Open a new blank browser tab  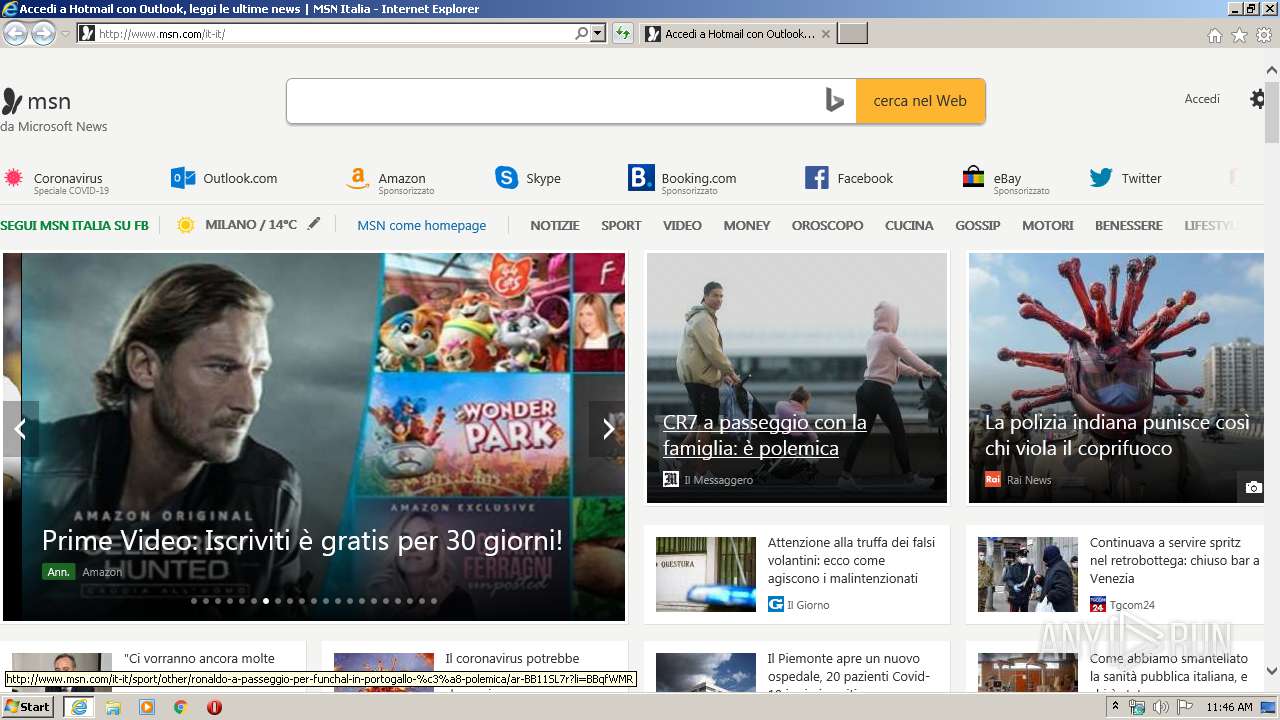pyautogui.click(x=852, y=34)
